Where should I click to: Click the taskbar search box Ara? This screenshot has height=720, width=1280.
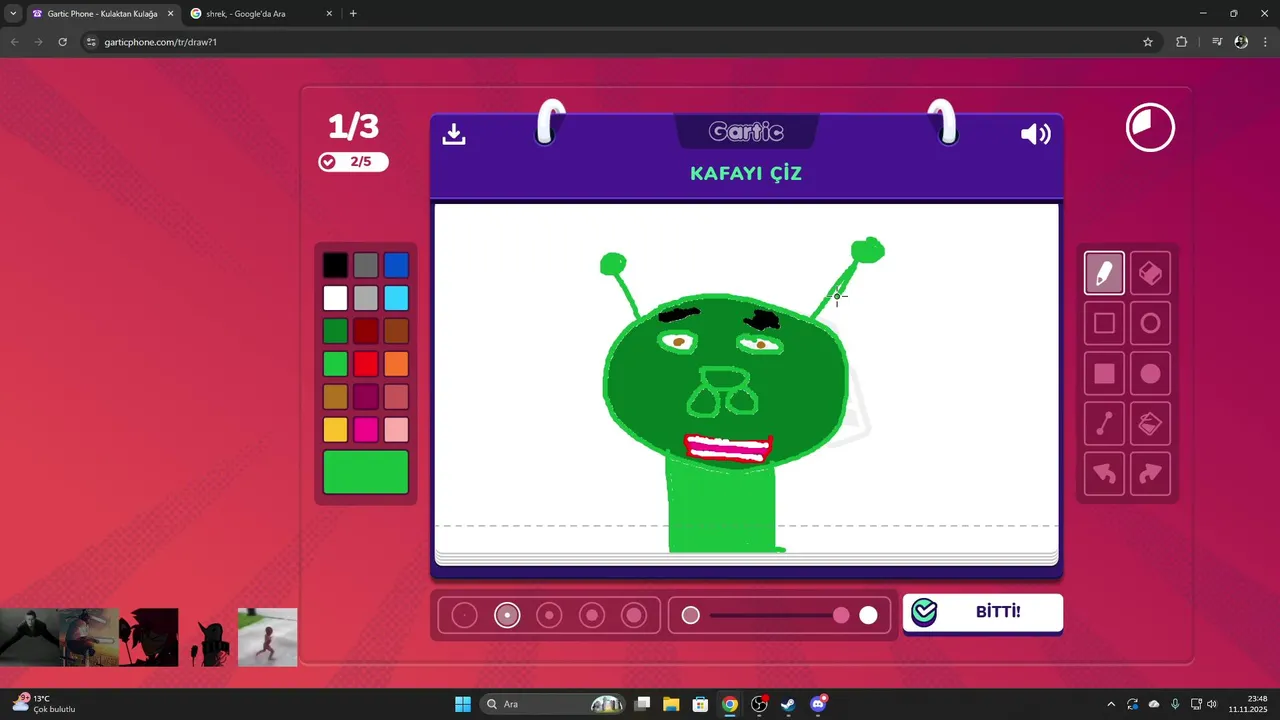(554, 704)
